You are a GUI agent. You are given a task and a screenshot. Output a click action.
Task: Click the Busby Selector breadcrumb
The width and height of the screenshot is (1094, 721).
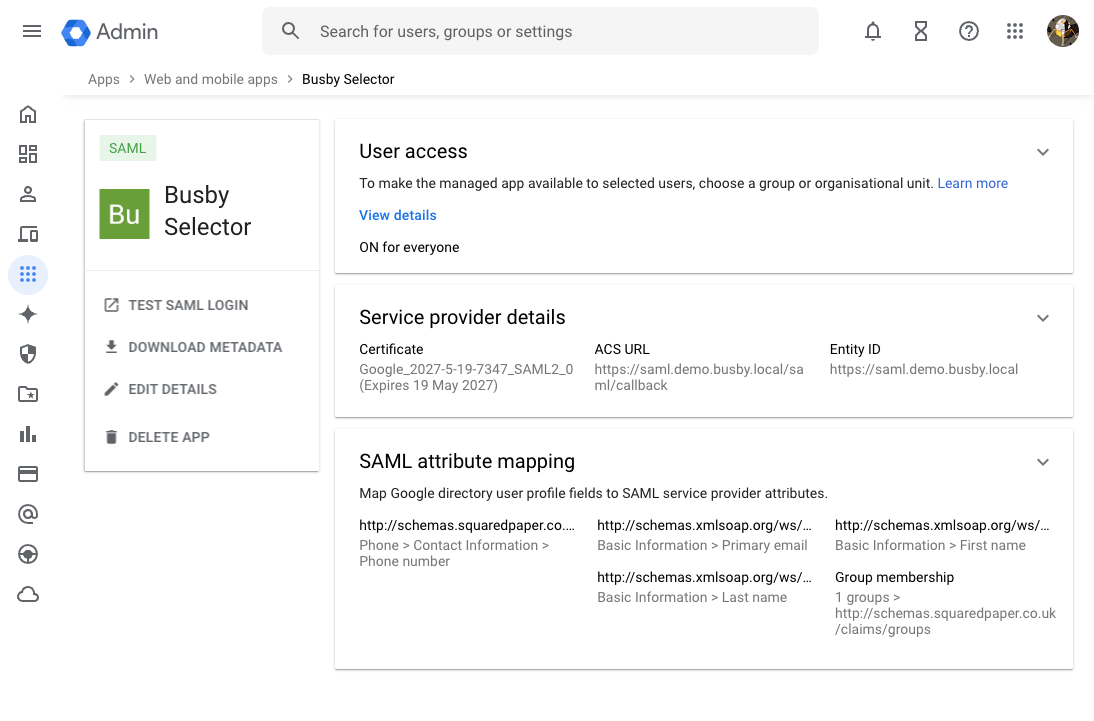[x=348, y=80]
